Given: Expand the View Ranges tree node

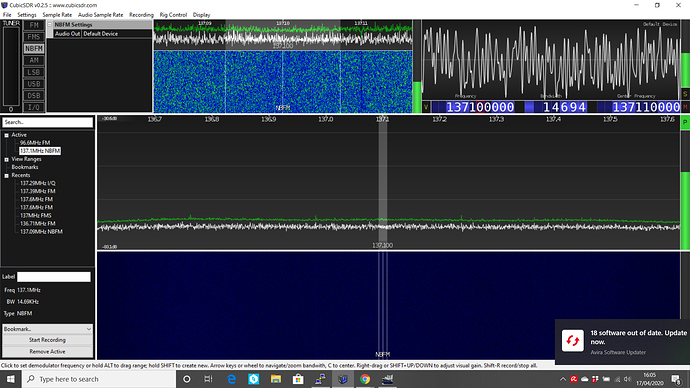Looking at the screenshot, I should 7,159.
